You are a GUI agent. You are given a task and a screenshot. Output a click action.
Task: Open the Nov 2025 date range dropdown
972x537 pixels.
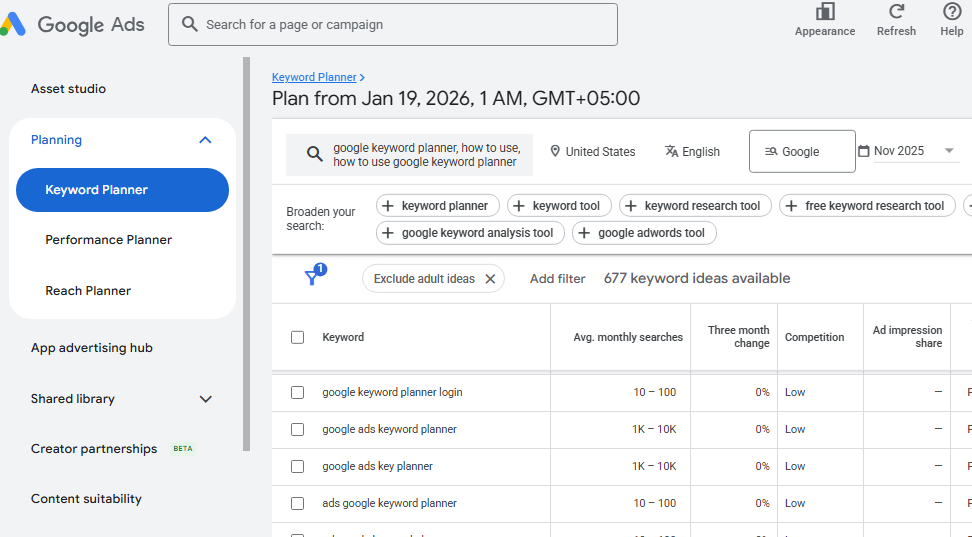coord(949,151)
